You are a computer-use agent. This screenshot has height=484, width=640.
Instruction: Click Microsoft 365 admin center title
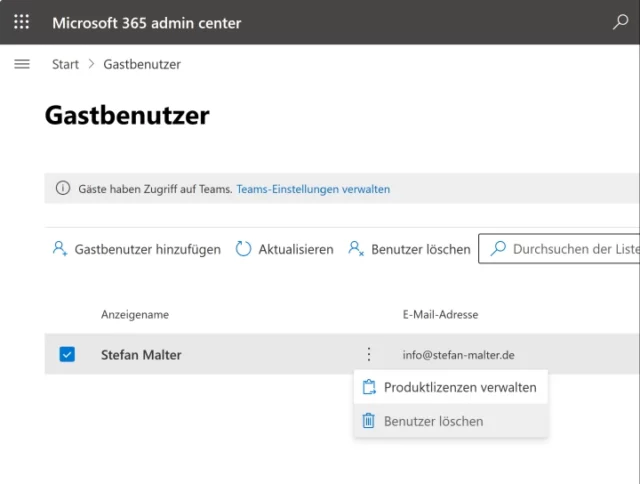click(147, 23)
